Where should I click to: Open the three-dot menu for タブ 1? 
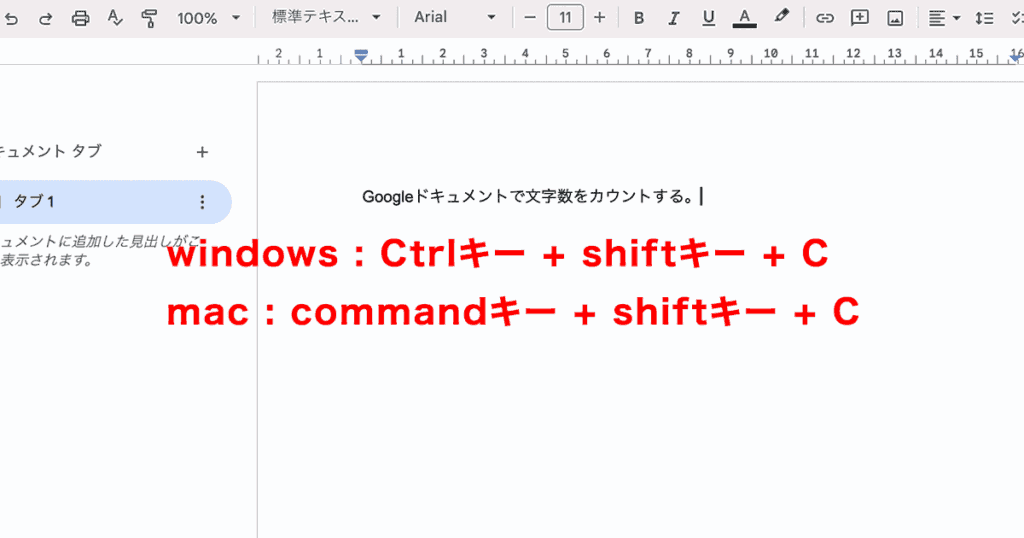click(x=202, y=202)
